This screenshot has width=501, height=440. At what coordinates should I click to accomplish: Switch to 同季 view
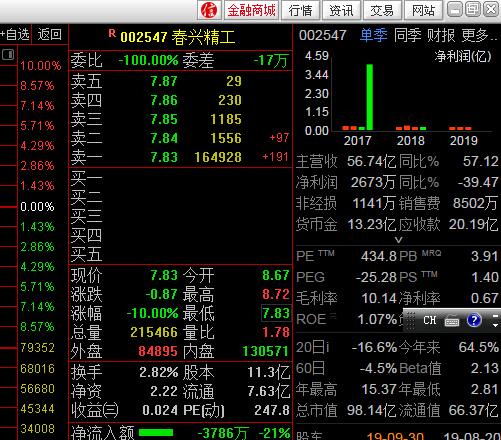point(408,35)
